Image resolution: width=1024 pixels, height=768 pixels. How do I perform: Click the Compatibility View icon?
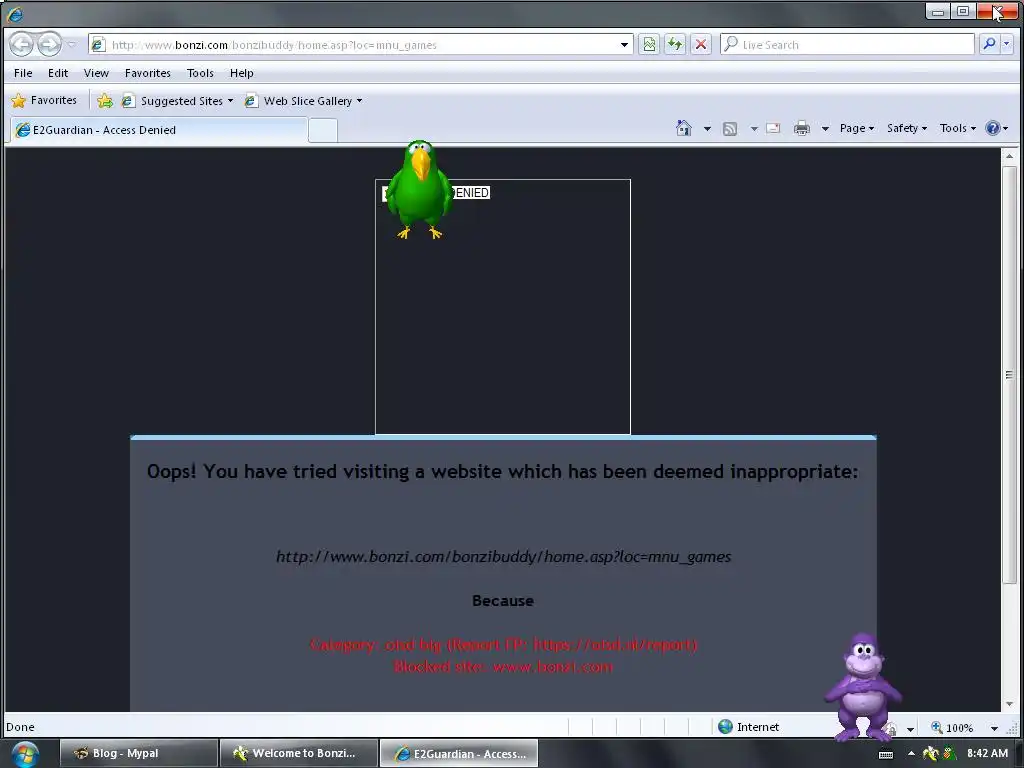click(649, 44)
